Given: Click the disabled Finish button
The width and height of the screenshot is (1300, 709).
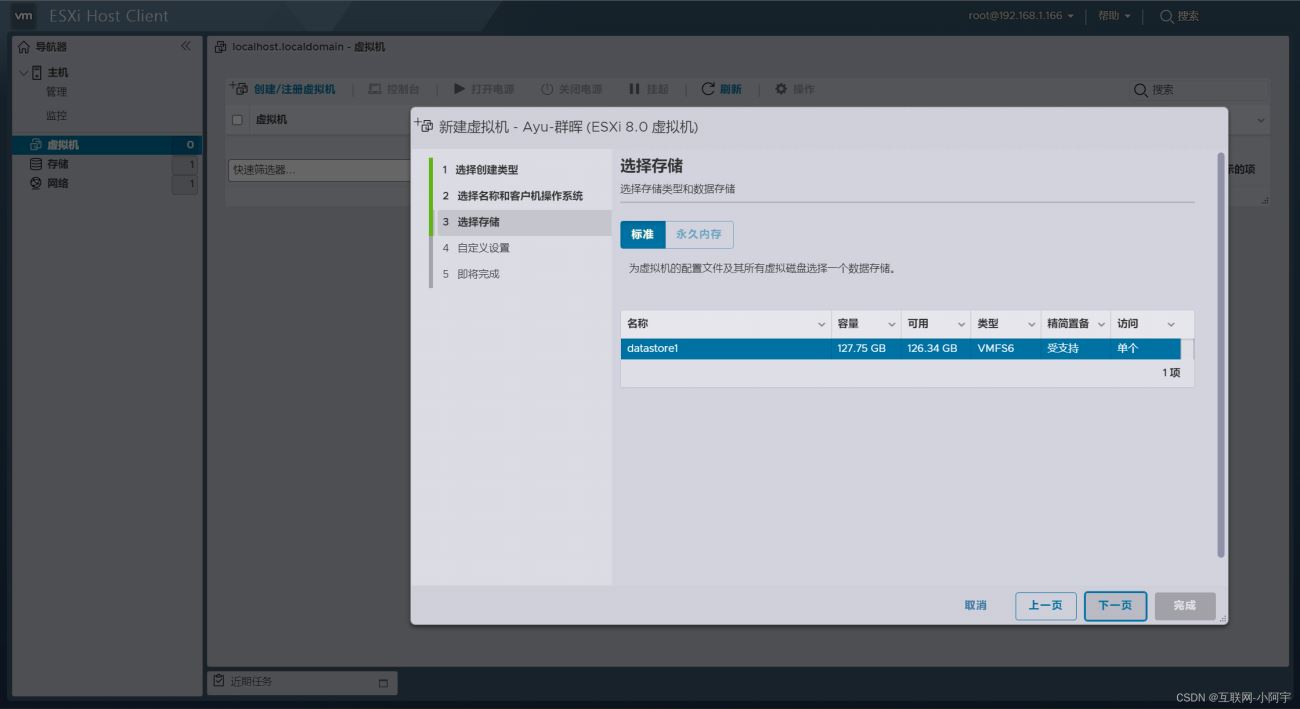Looking at the screenshot, I should tap(1185, 606).
